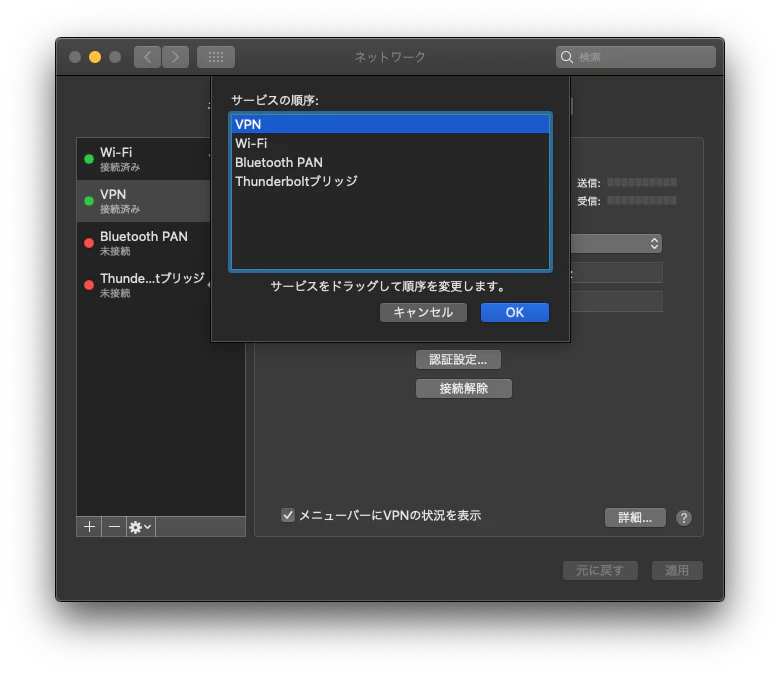Open the show-all preferences grid

[216, 57]
